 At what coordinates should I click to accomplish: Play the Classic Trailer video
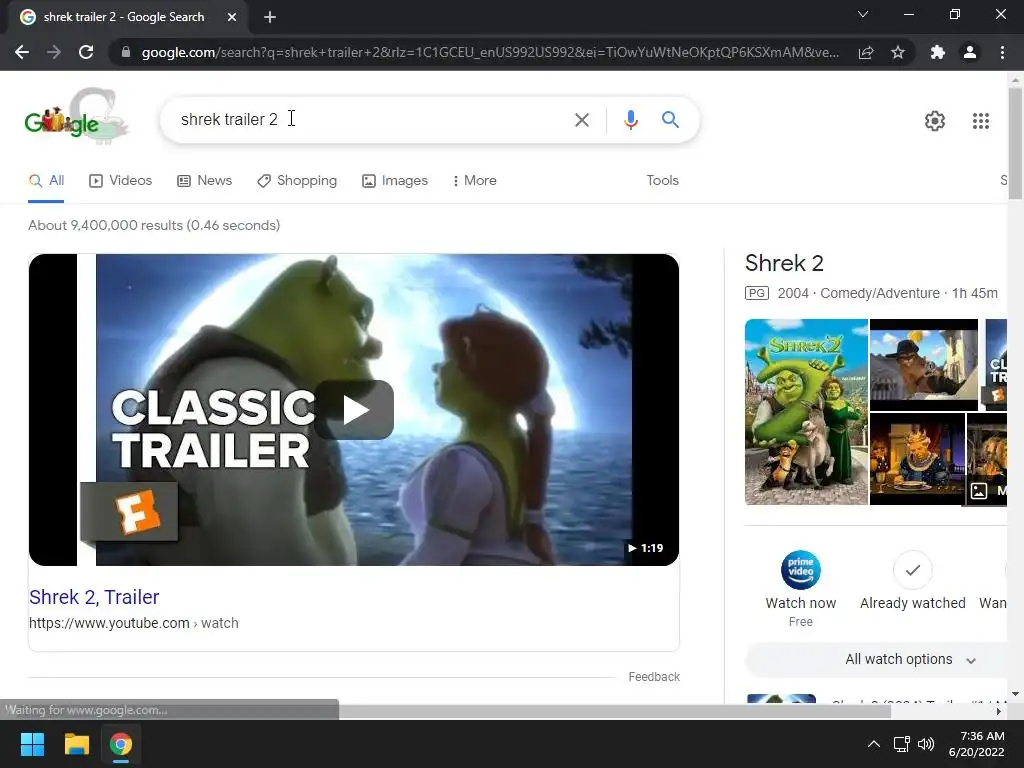(354, 410)
